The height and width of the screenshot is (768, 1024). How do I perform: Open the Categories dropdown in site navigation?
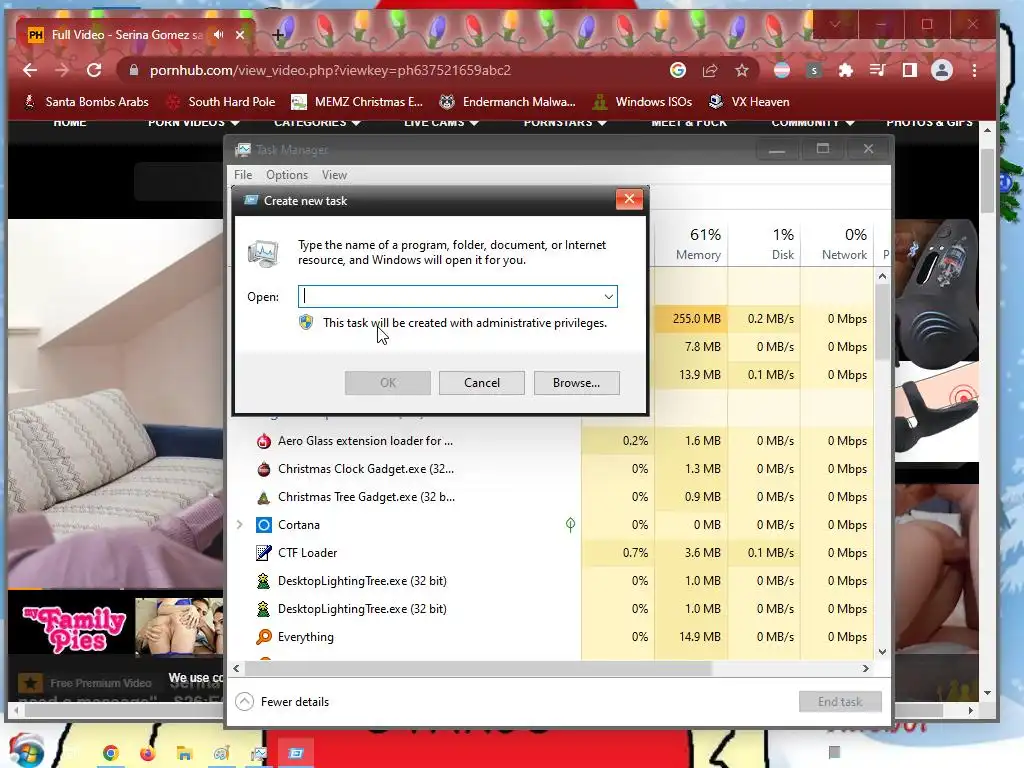pyautogui.click(x=317, y=123)
